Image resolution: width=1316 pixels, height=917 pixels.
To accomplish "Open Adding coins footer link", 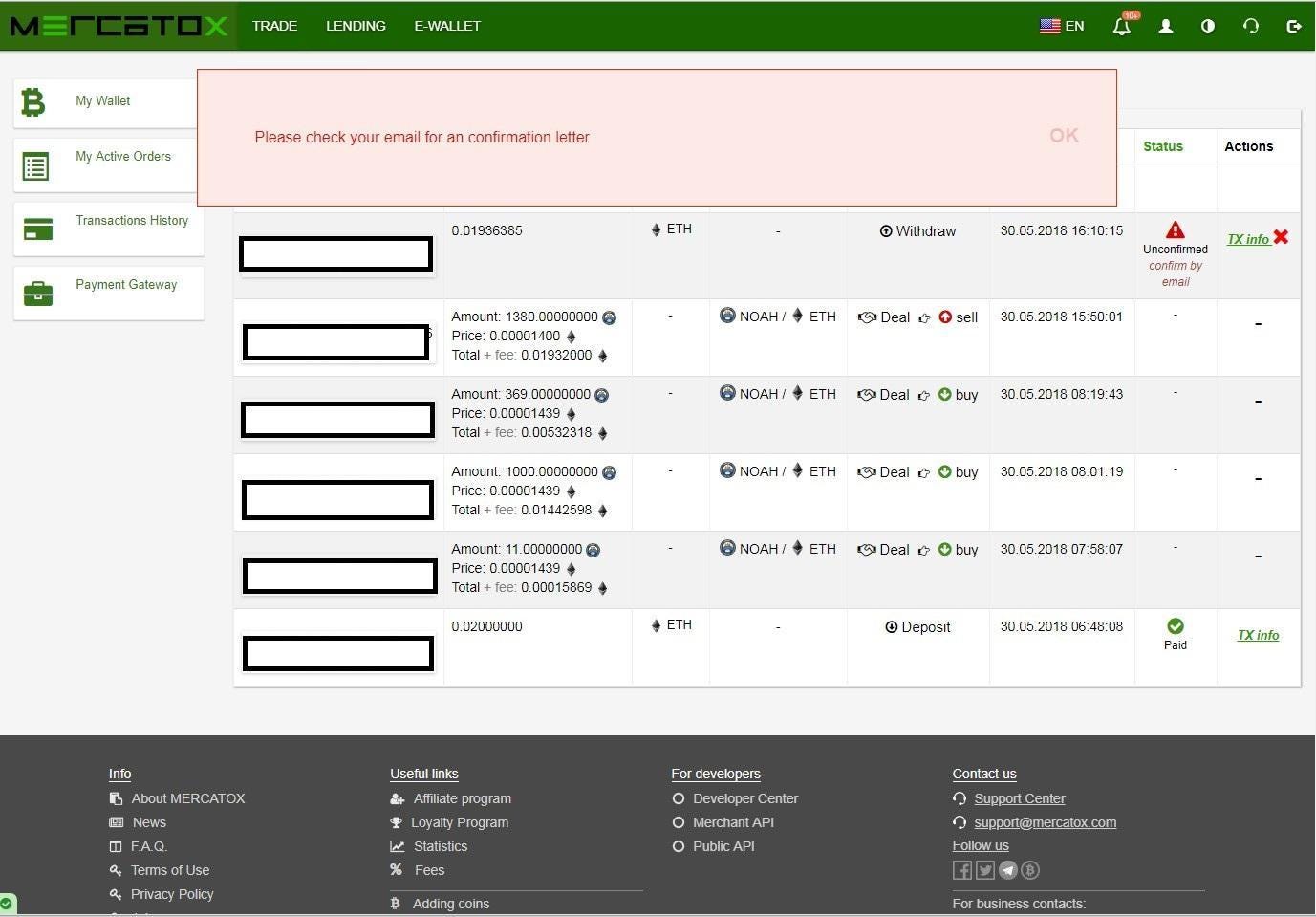I will (451, 904).
